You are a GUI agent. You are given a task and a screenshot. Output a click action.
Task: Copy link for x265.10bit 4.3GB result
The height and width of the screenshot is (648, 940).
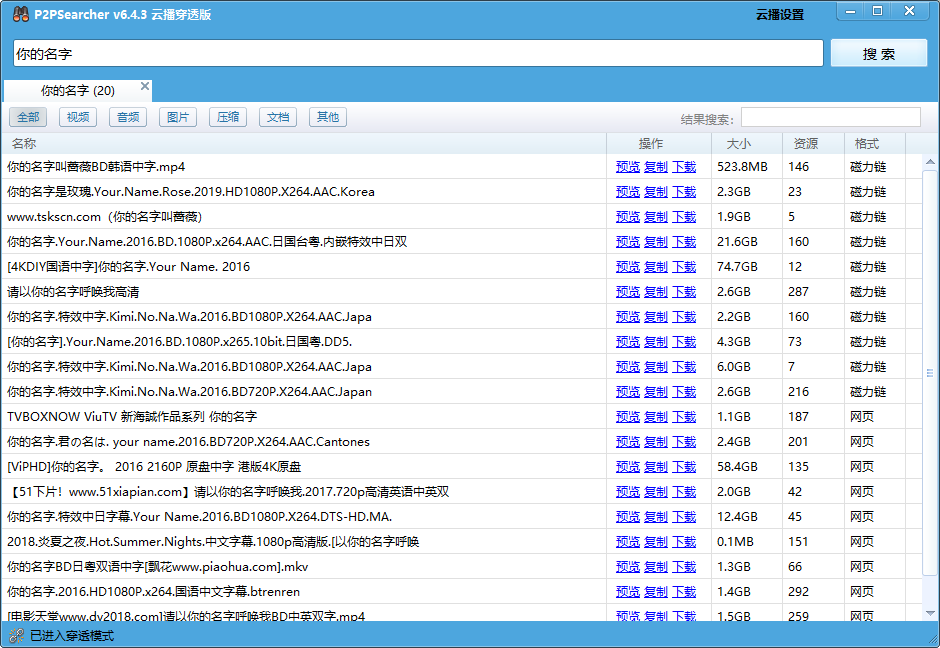656,342
